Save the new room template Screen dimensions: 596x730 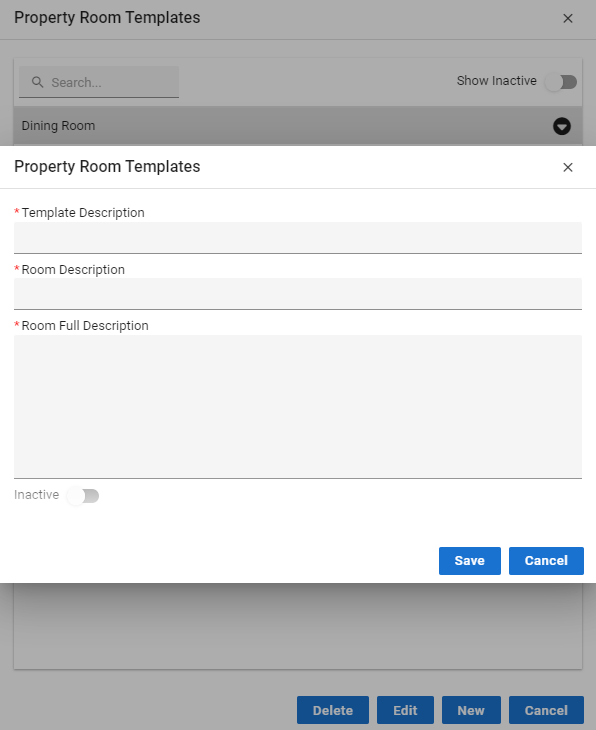(470, 561)
